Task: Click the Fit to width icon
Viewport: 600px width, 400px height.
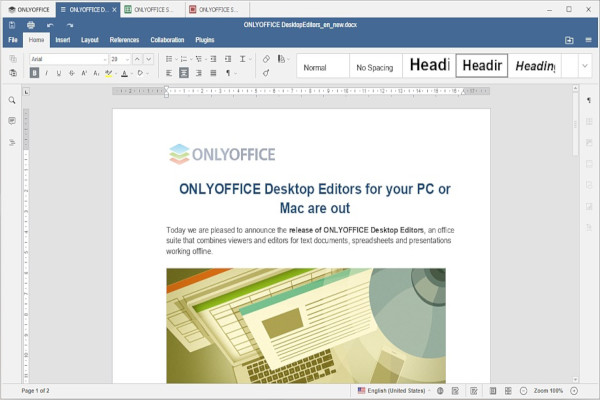Action: click(508, 391)
